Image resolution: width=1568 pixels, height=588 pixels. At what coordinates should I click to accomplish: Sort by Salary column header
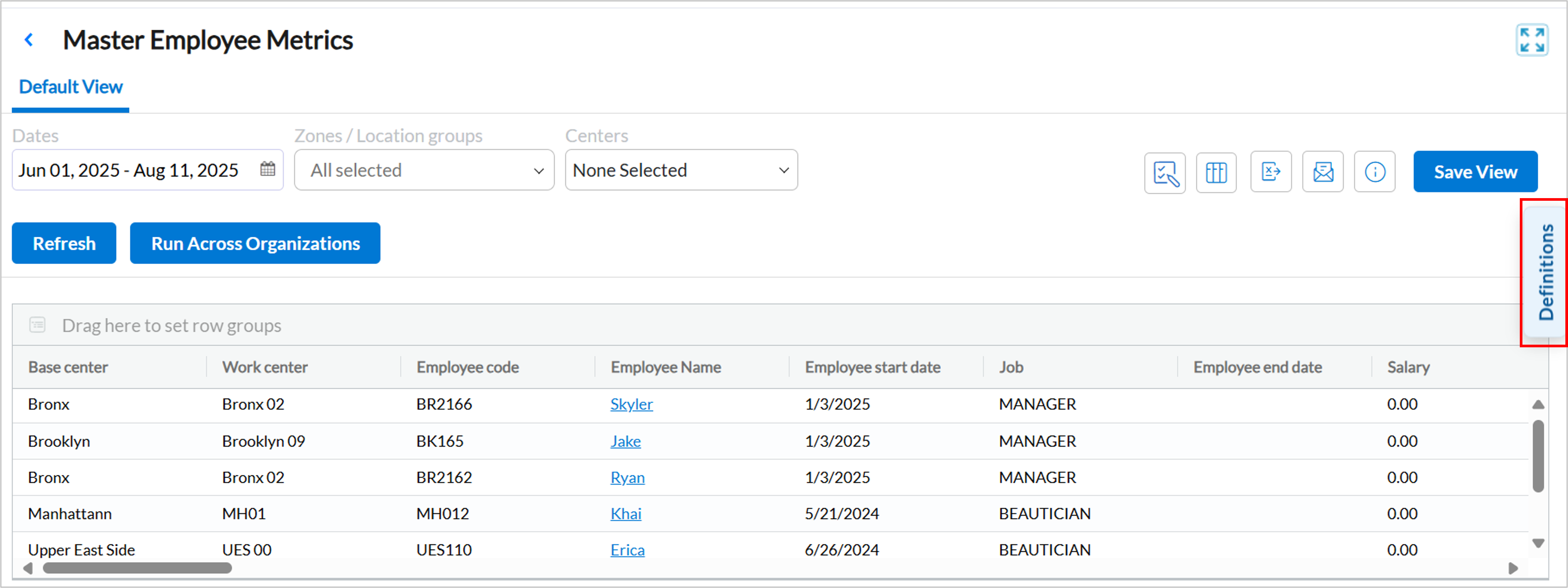tap(1408, 367)
